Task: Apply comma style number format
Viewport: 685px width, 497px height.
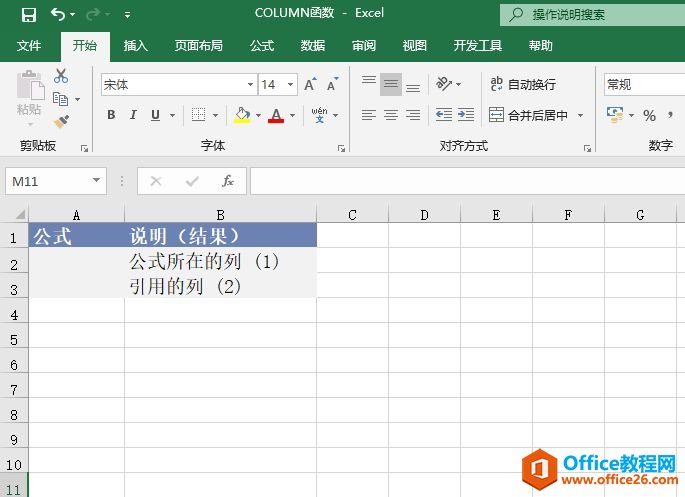Action: pyautogui.click(x=670, y=115)
